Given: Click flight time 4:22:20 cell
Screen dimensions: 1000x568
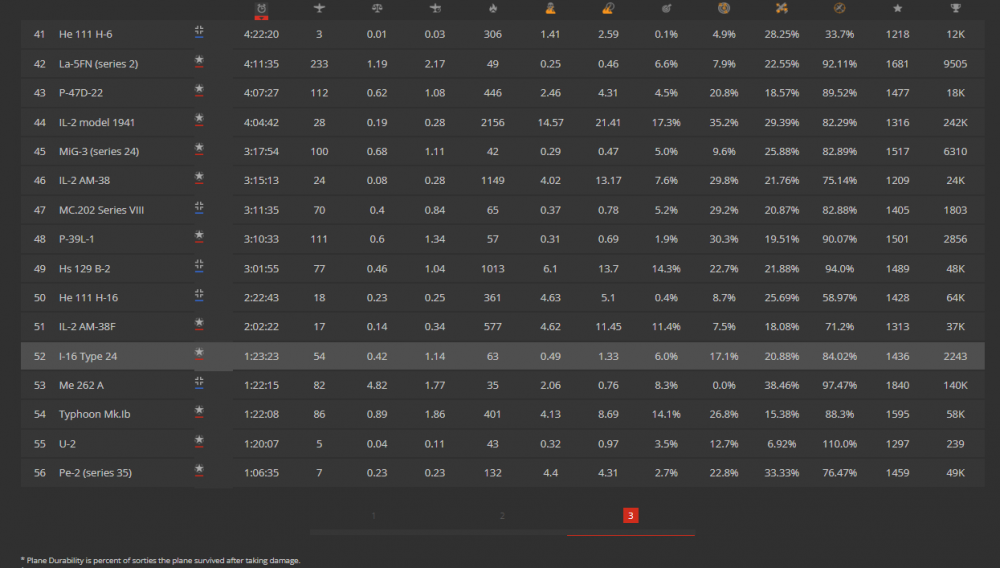Looking at the screenshot, I should coord(261,34).
